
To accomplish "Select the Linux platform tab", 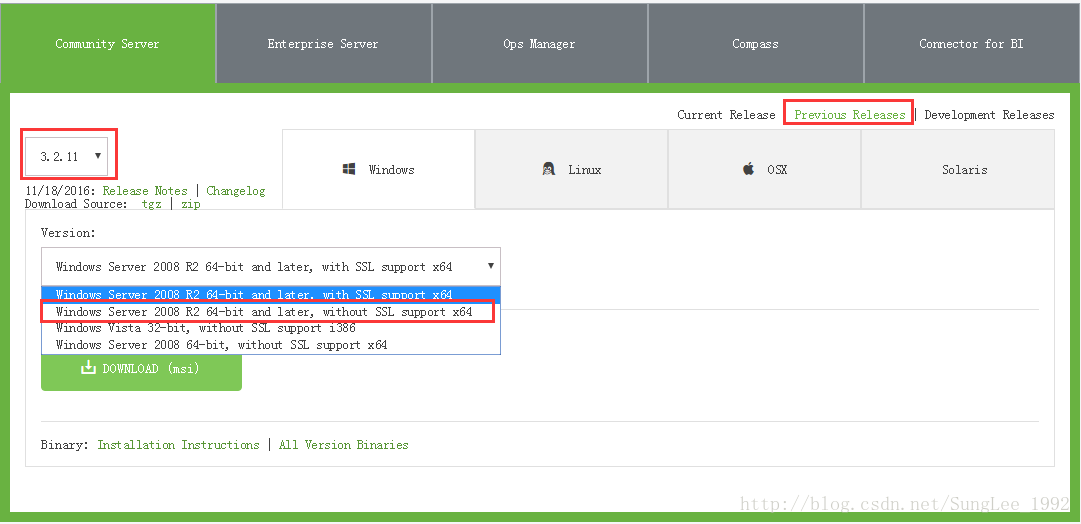I will tap(572, 169).
